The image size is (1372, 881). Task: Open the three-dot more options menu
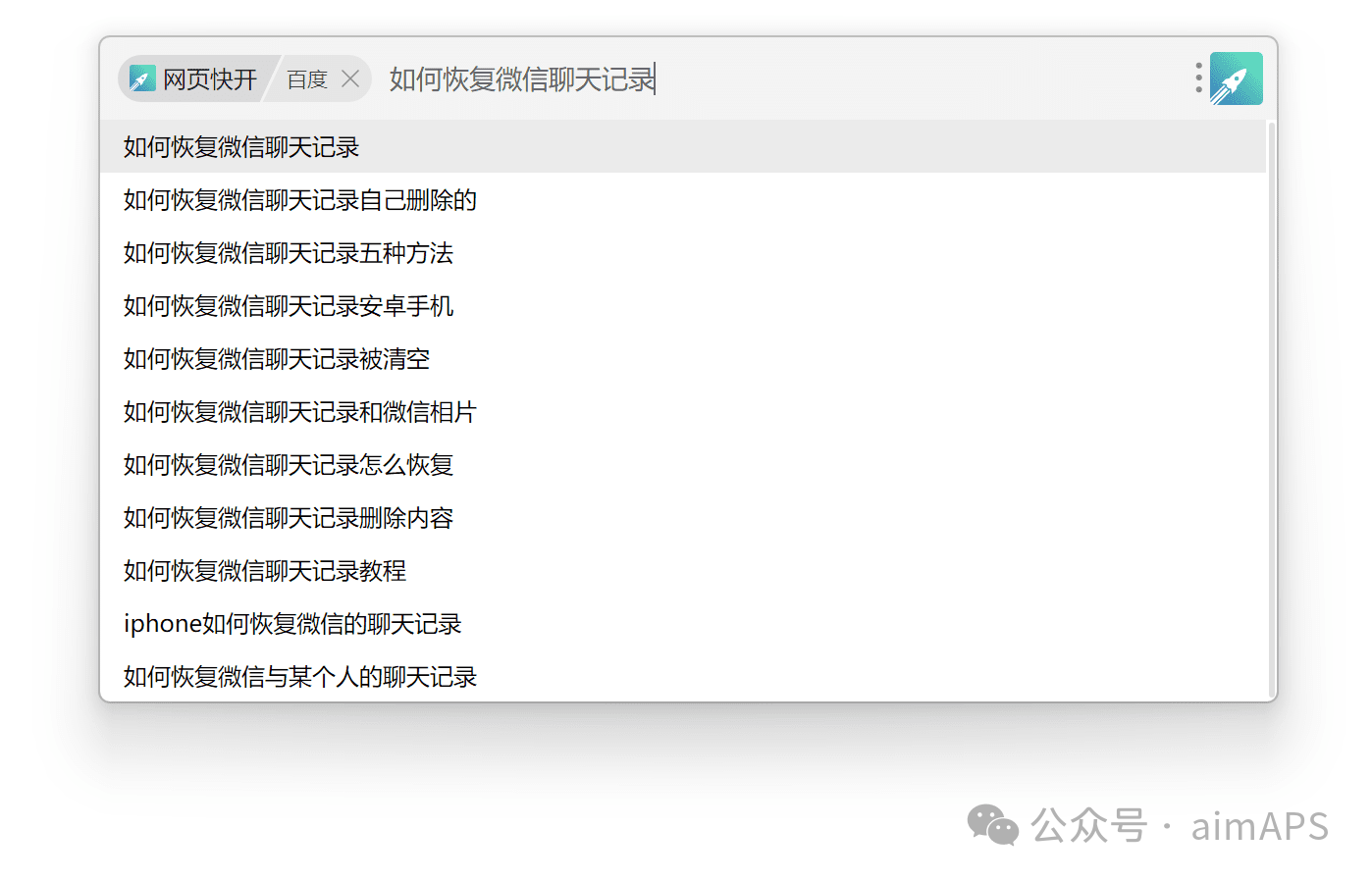pos(1198,78)
